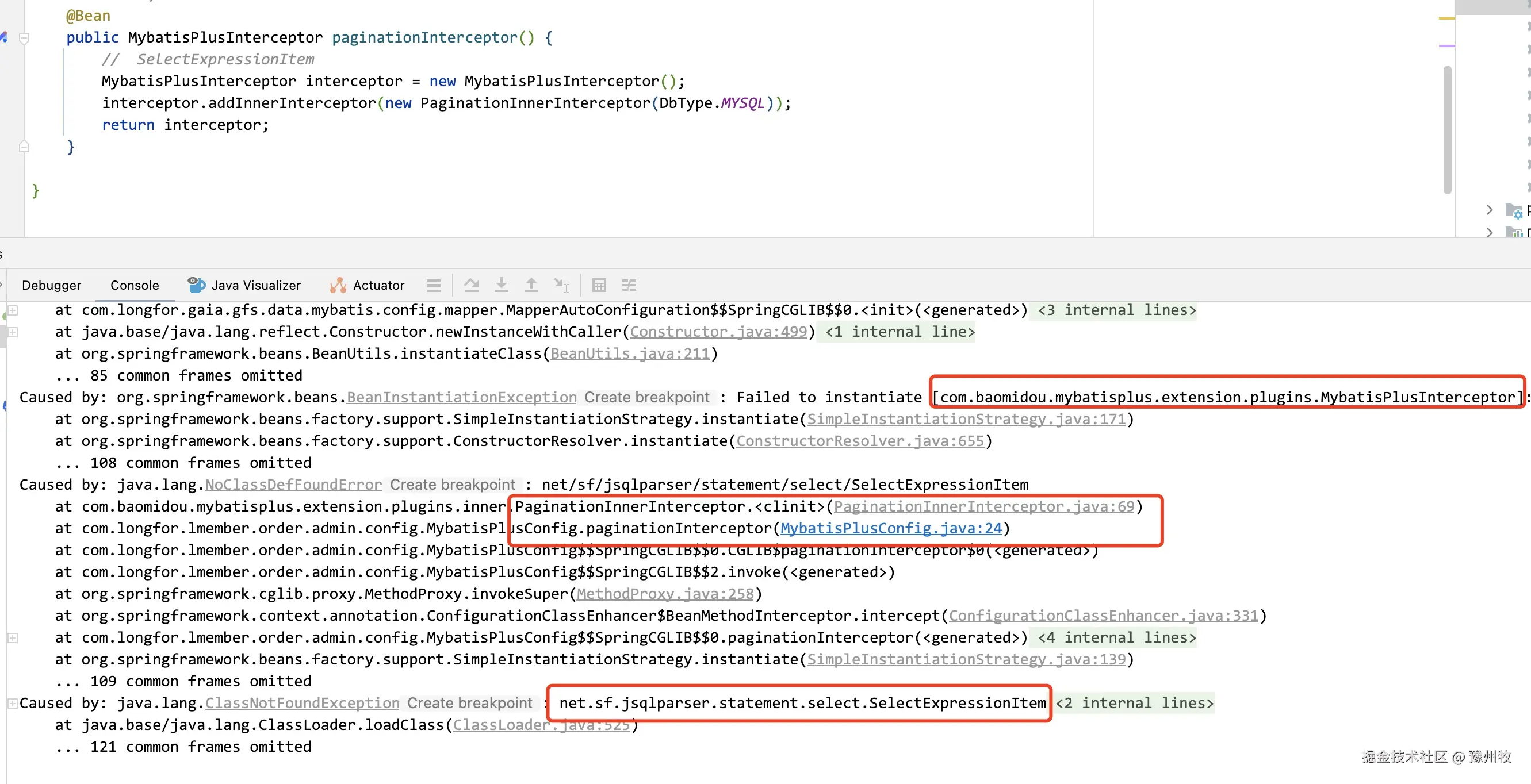Click Create breakpoint next to NoClassDefFoundError
1531x784 pixels.
[x=452, y=485]
